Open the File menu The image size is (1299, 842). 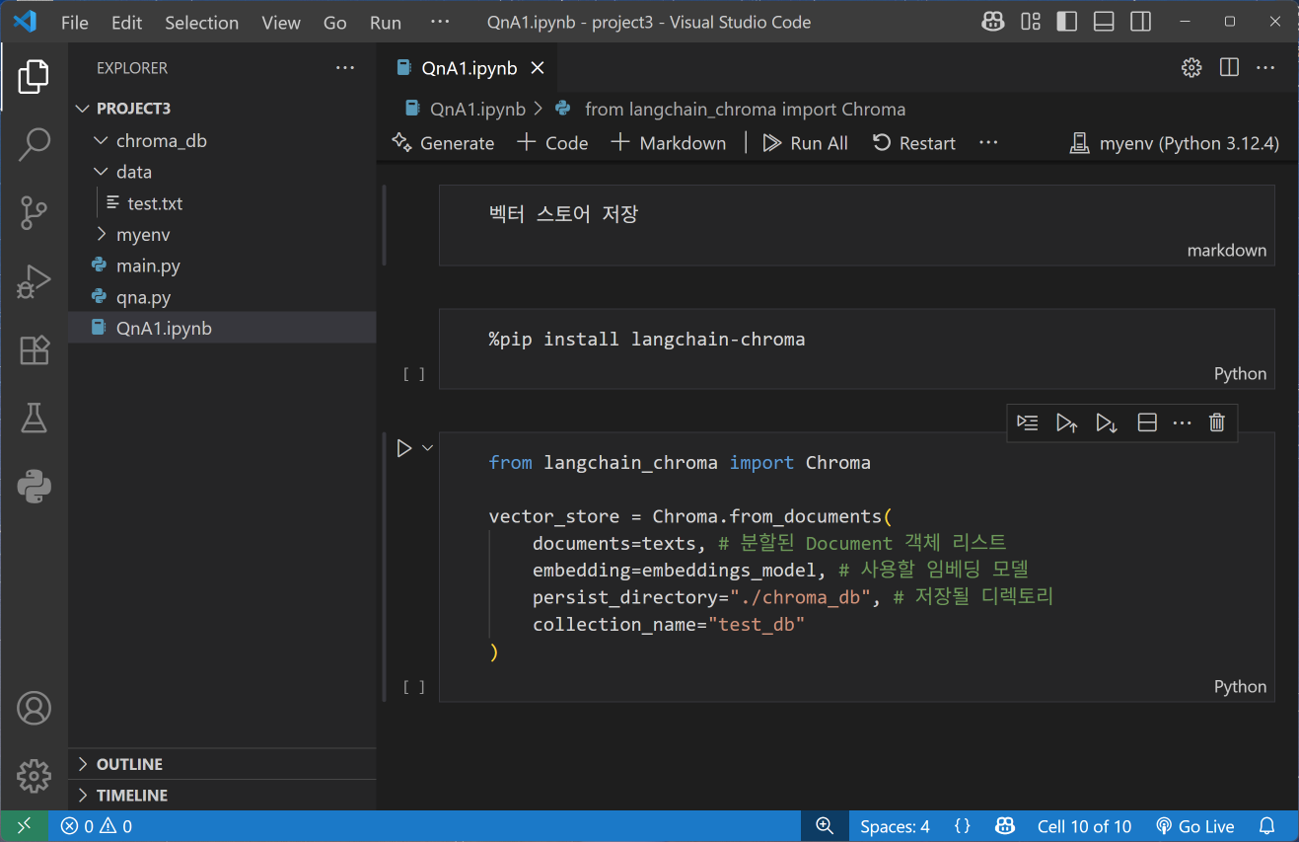pyautogui.click(x=75, y=22)
